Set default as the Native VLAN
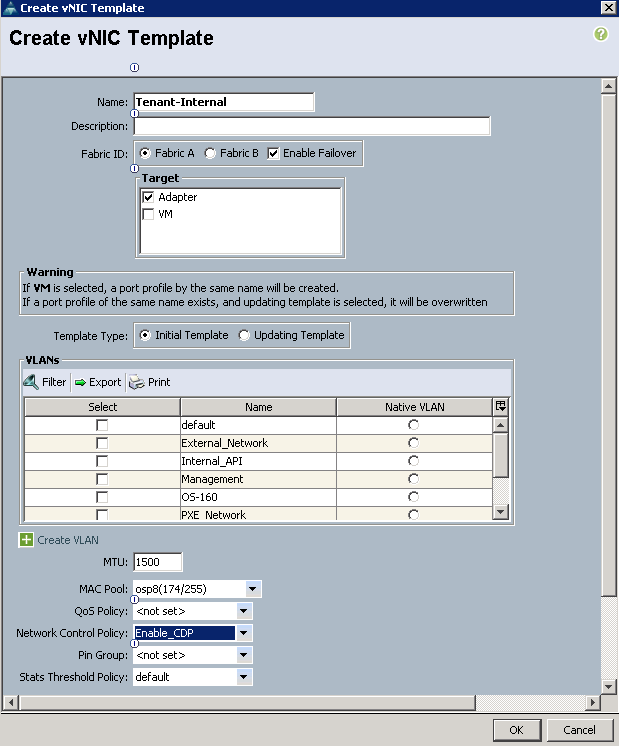This screenshot has width=619, height=746. click(x=413, y=425)
